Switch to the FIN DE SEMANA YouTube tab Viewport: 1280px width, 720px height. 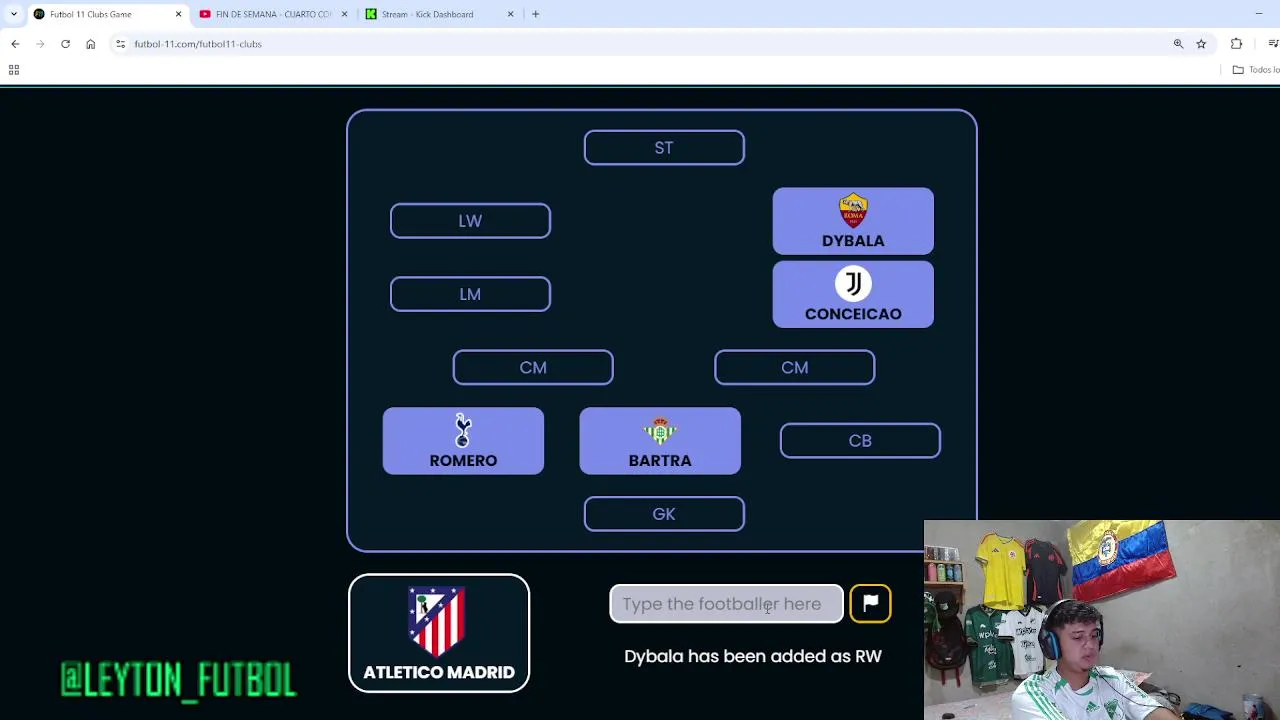272,14
